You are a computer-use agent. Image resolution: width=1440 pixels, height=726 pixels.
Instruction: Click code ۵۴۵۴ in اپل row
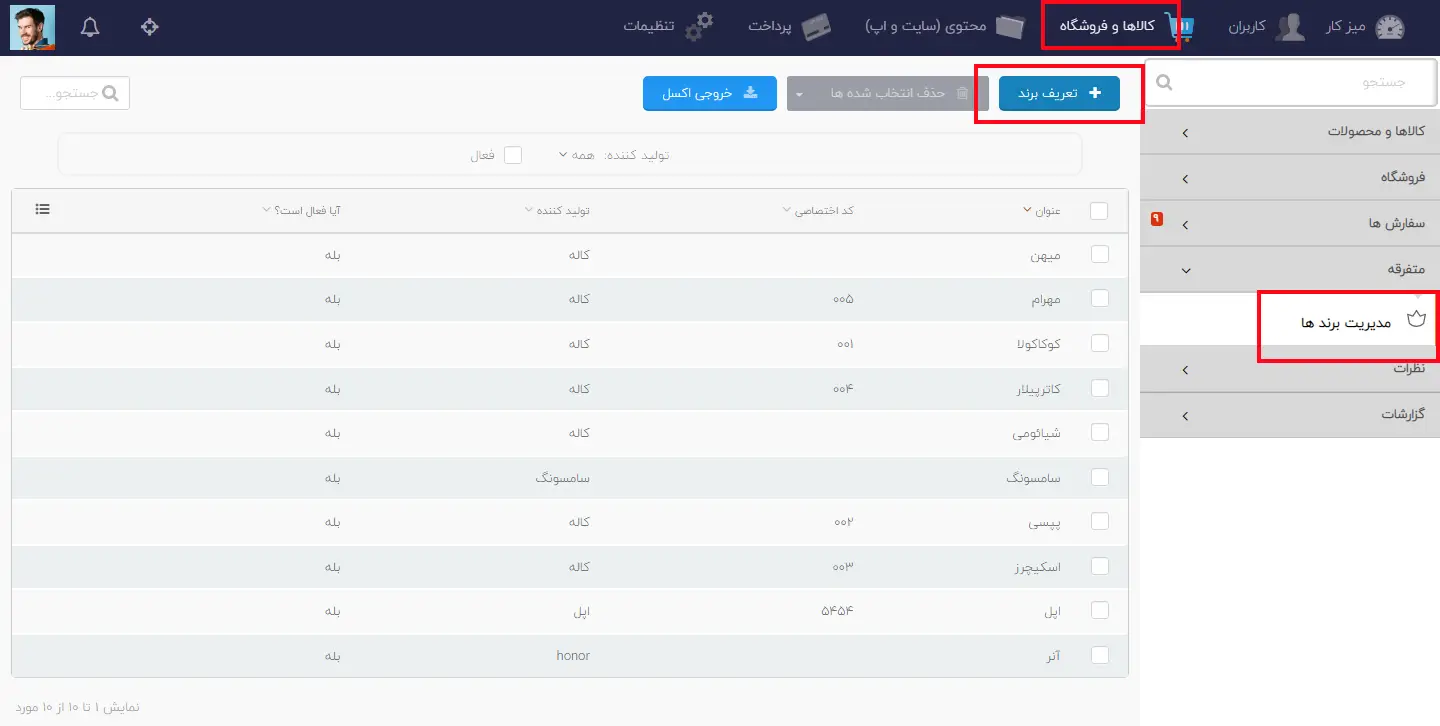(x=837, y=610)
